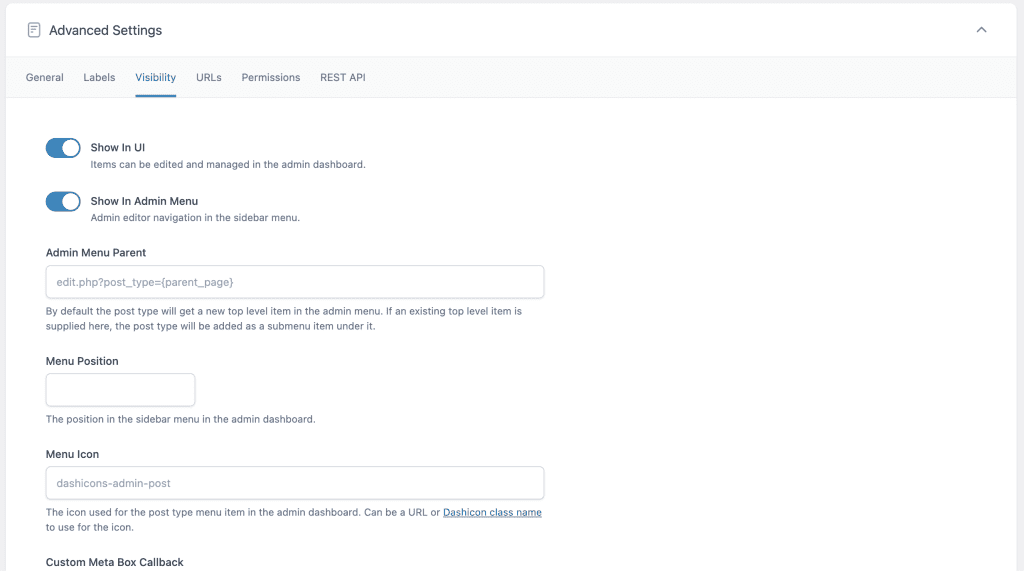Open the Labels tab
1024x571 pixels.
(99, 77)
